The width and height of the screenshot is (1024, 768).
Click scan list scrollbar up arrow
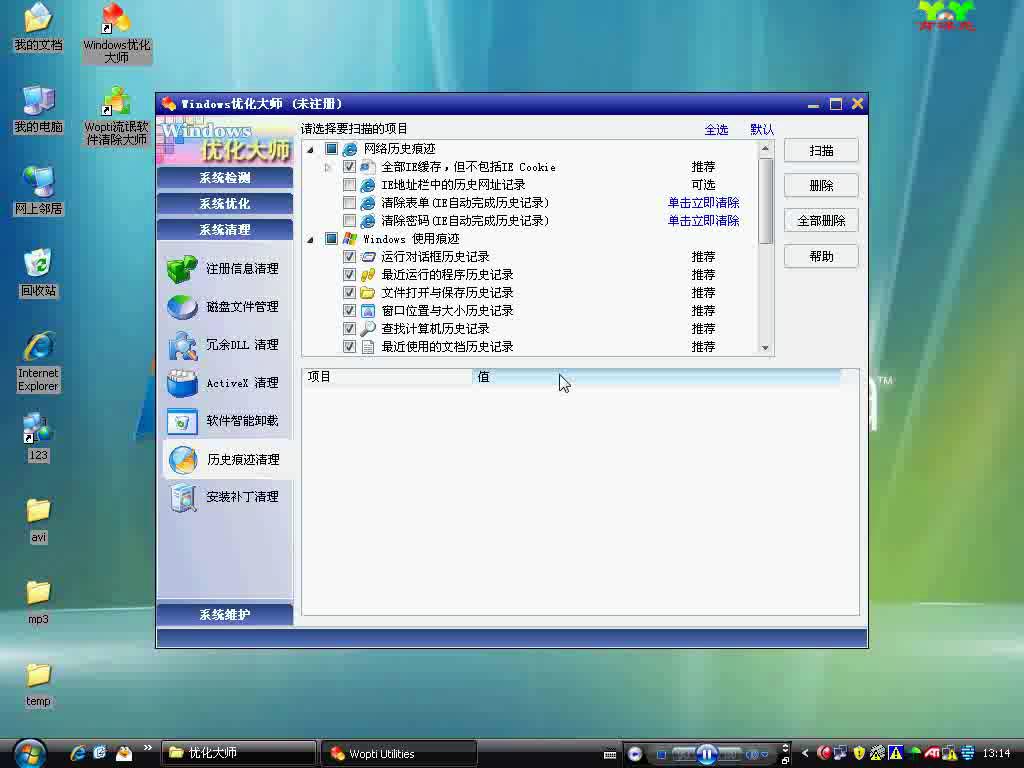pyautogui.click(x=765, y=149)
